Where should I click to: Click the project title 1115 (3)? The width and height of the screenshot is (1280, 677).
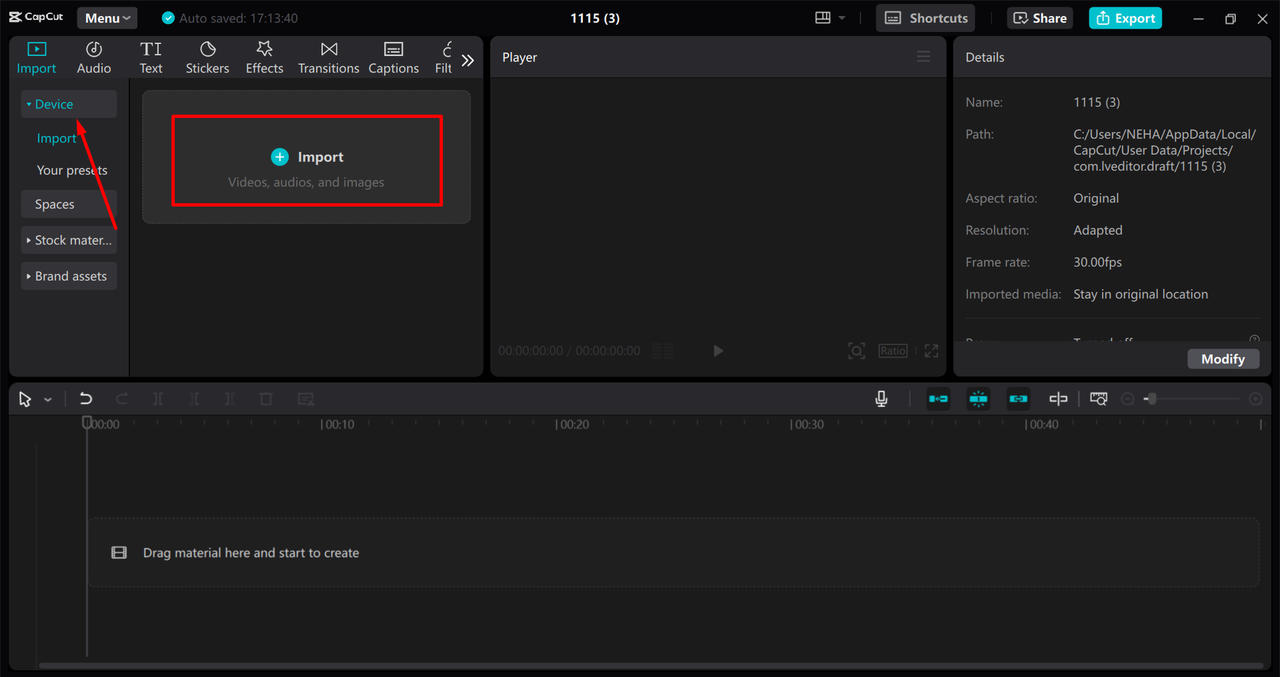coord(595,18)
